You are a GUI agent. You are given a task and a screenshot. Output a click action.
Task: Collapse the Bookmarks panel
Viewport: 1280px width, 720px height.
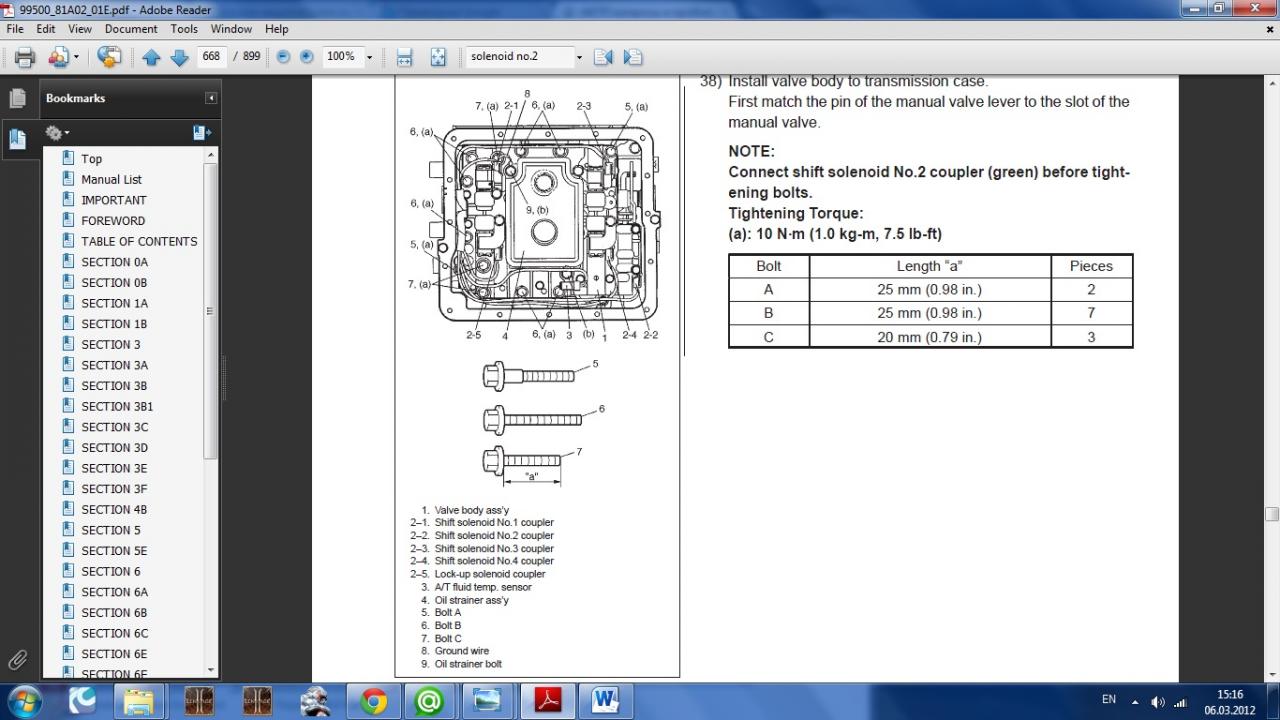click(211, 98)
